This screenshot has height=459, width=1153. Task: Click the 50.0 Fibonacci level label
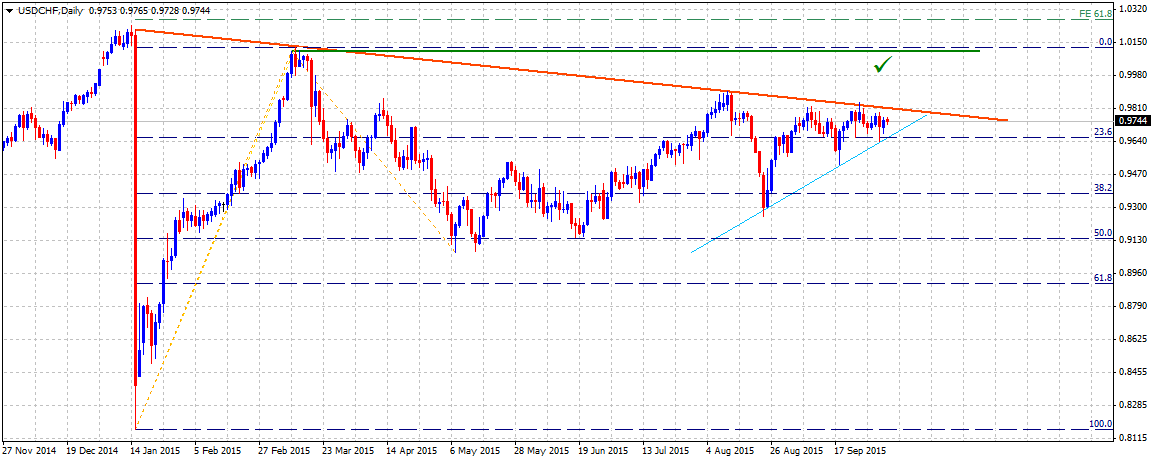click(x=1102, y=232)
